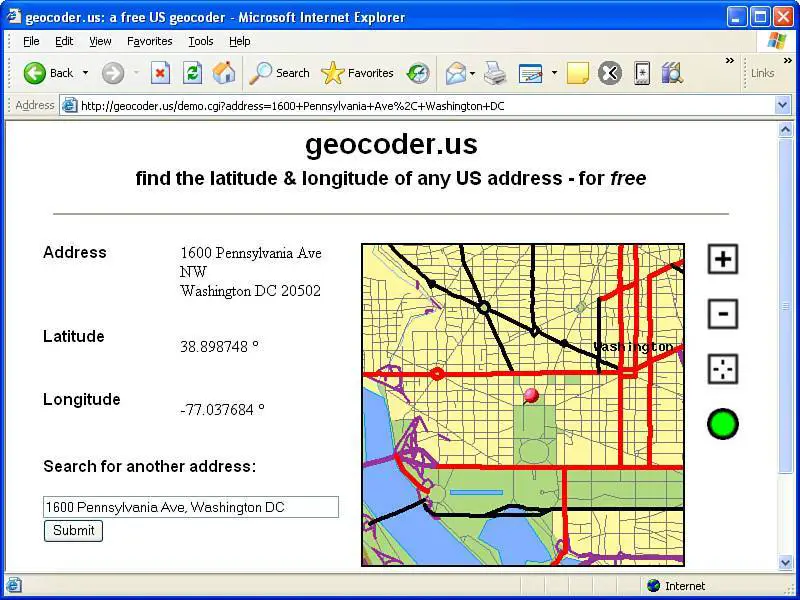Open the Back button history dropdown arrow
This screenshot has height=600, width=800.
coord(85,73)
